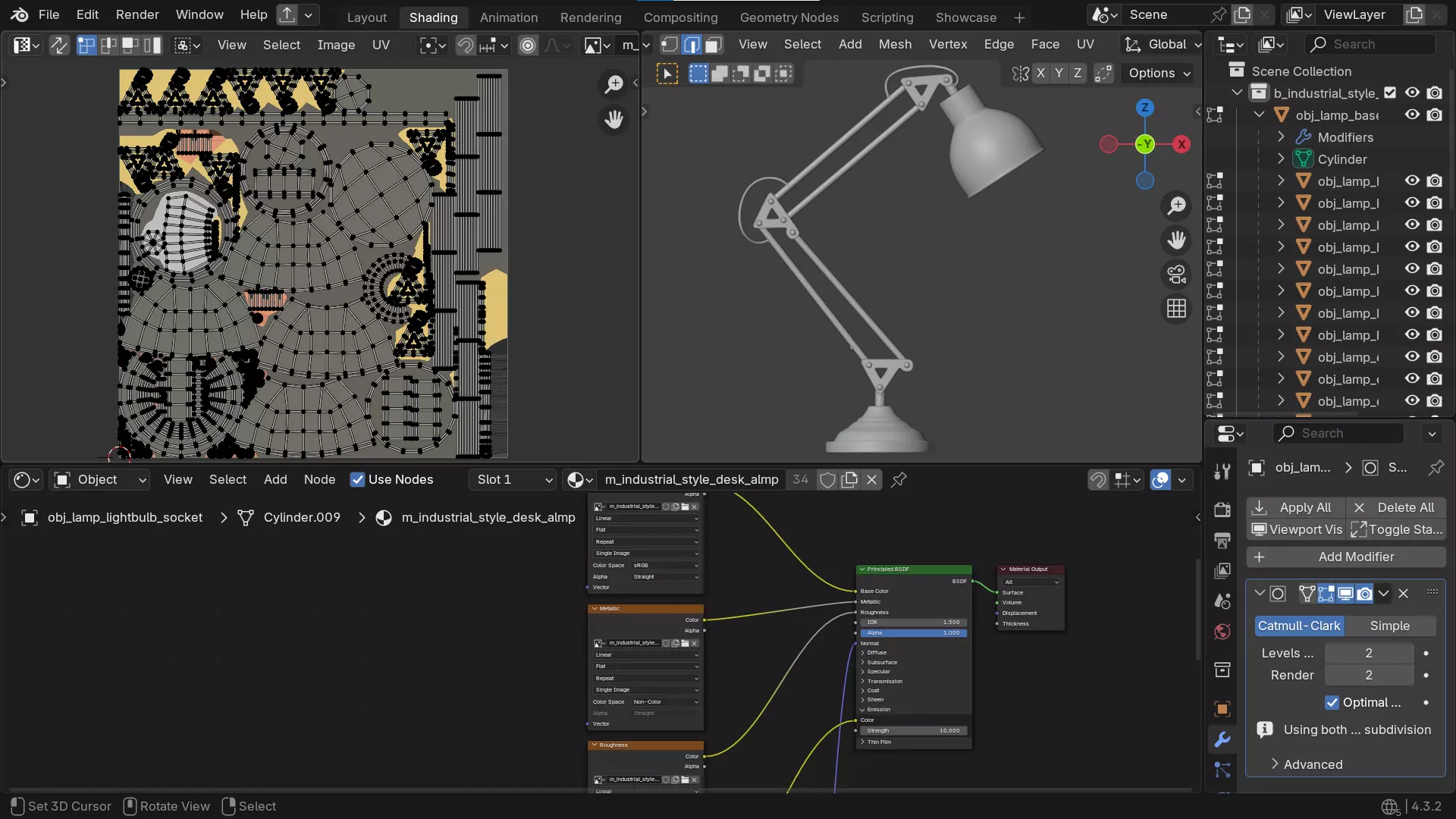Open the Modifiers wrench properties tab
Image resolution: width=1456 pixels, height=819 pixels.
click(1222, 739)
